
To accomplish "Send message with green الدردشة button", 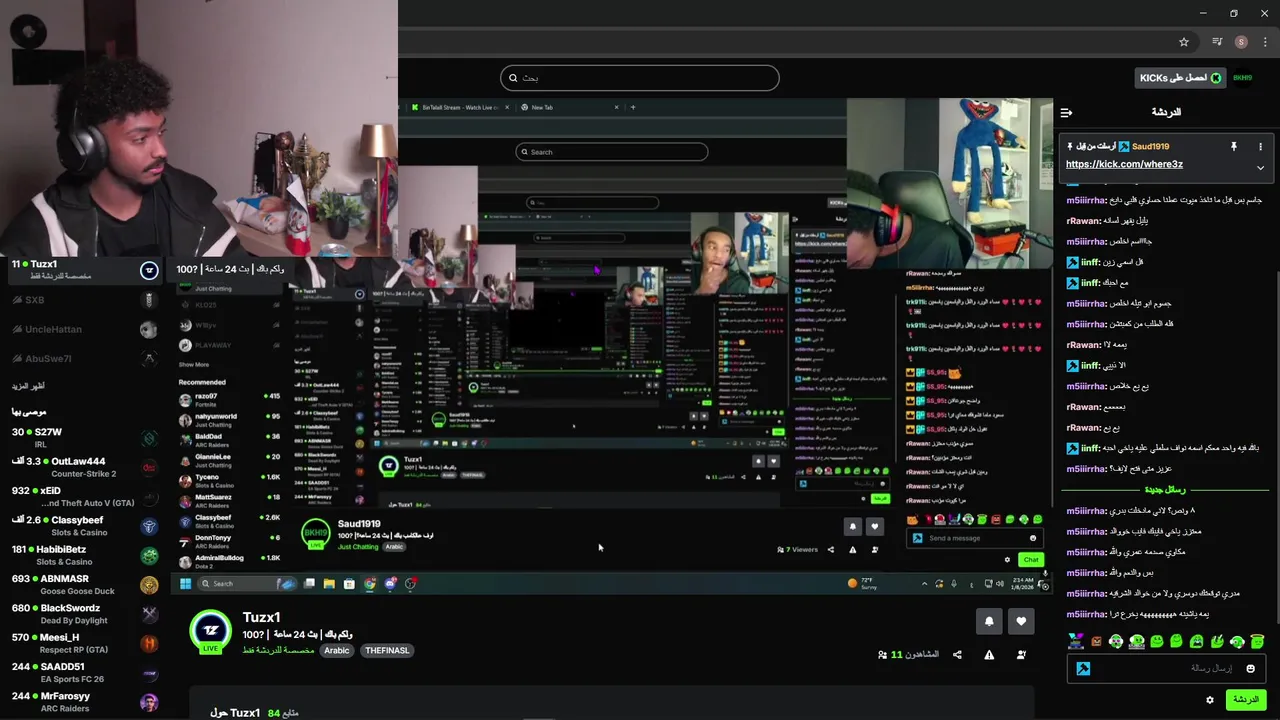I will coord(1246,700).
